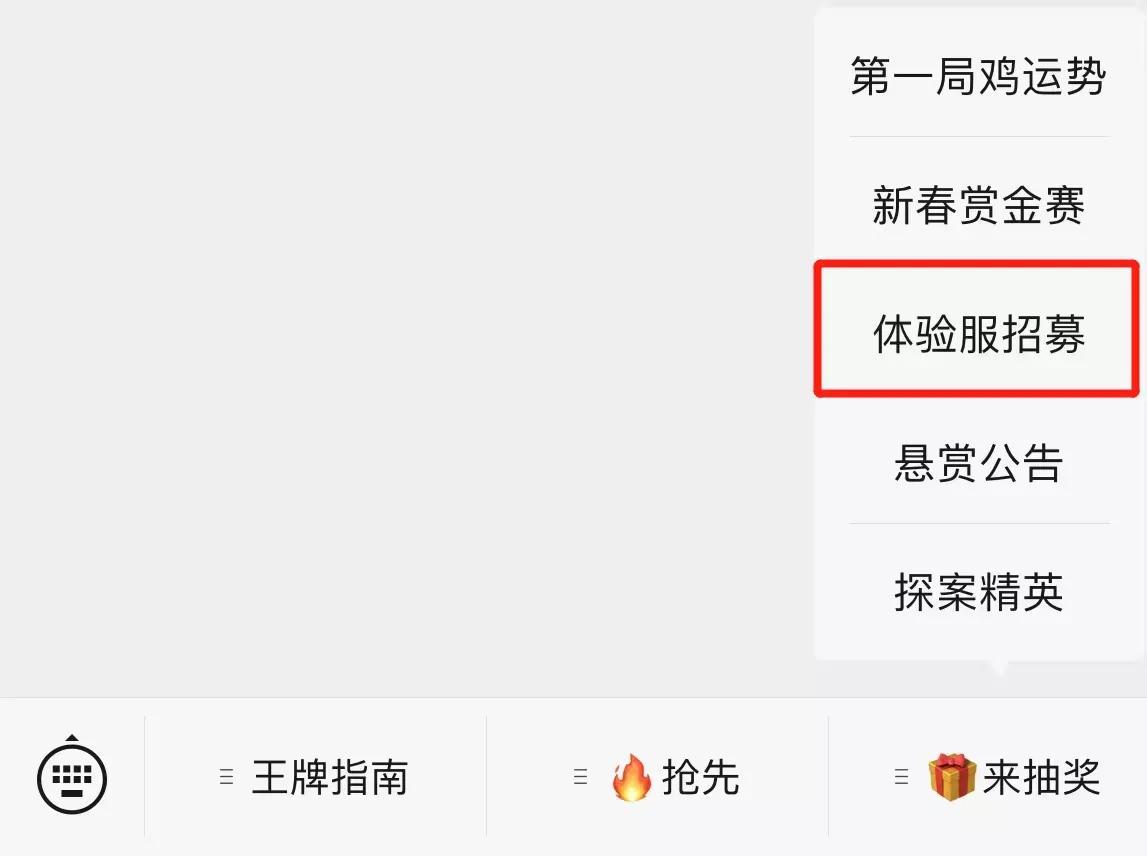Open the 第一局鸡运势 submenu entry

[x=978, y=75]
